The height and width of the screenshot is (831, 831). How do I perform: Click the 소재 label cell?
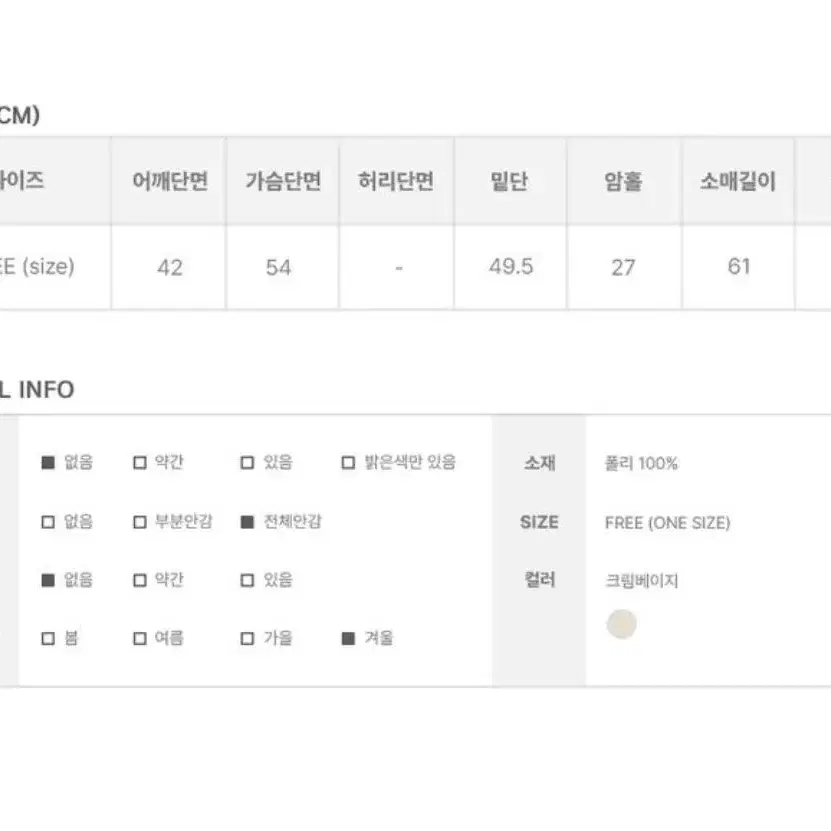point(540,463)
